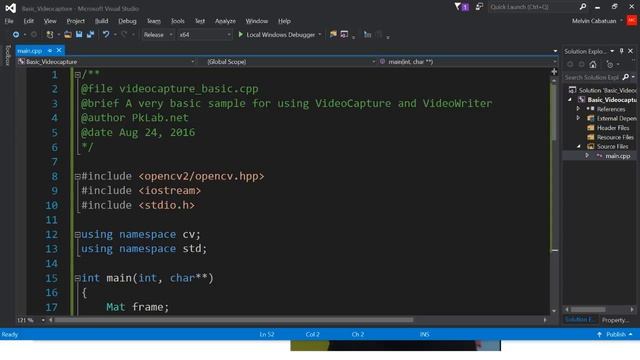Open the Build menu
This screenshot has height=360, width=640.
point(102,21)
